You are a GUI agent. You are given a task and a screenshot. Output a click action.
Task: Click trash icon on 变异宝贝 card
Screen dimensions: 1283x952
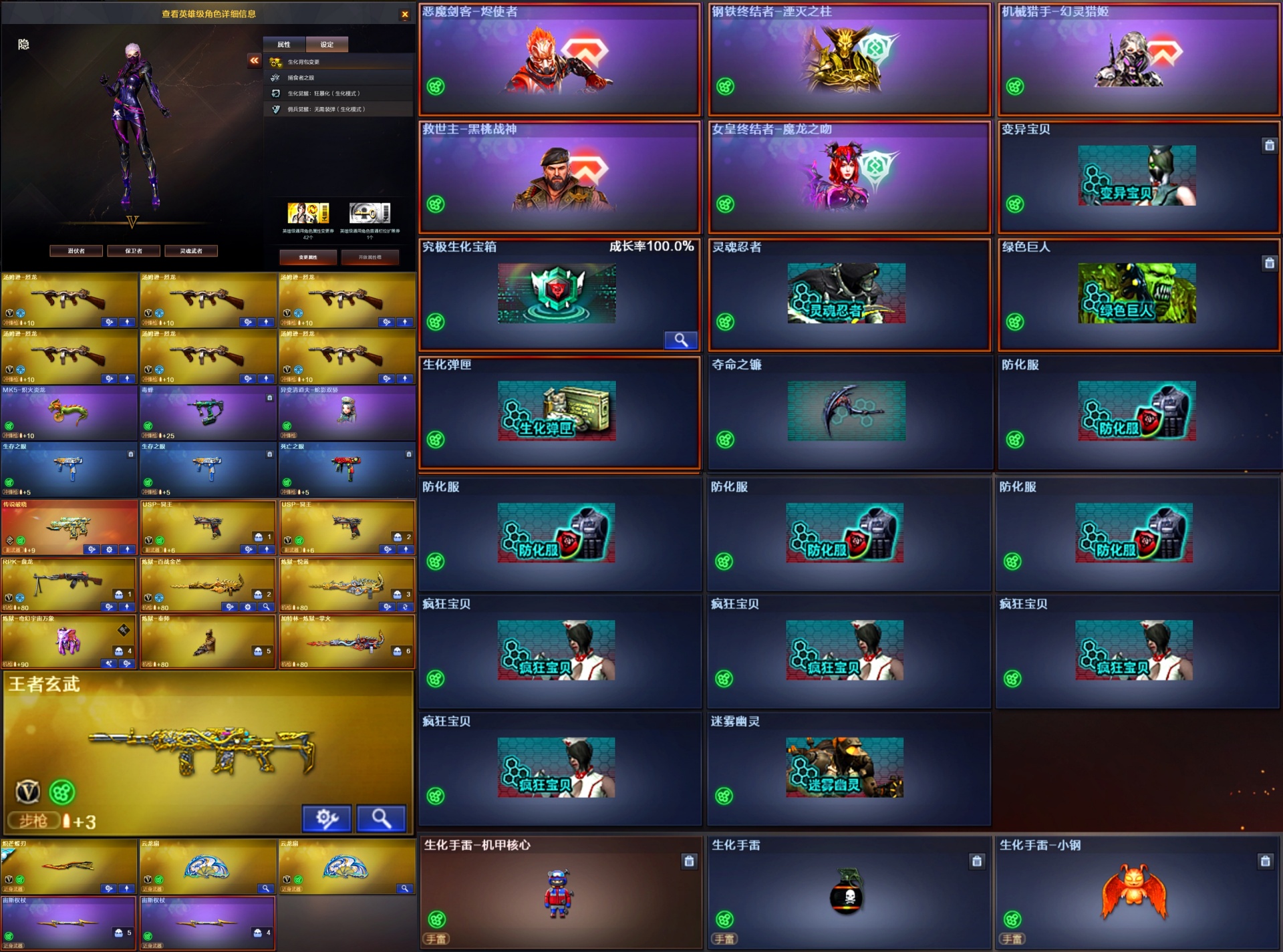[1270, 146]
